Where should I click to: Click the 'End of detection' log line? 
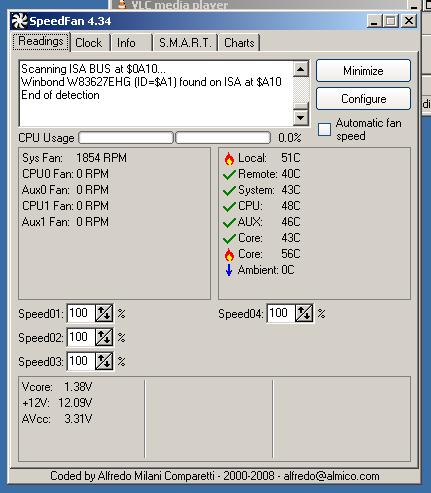point(60,95)
